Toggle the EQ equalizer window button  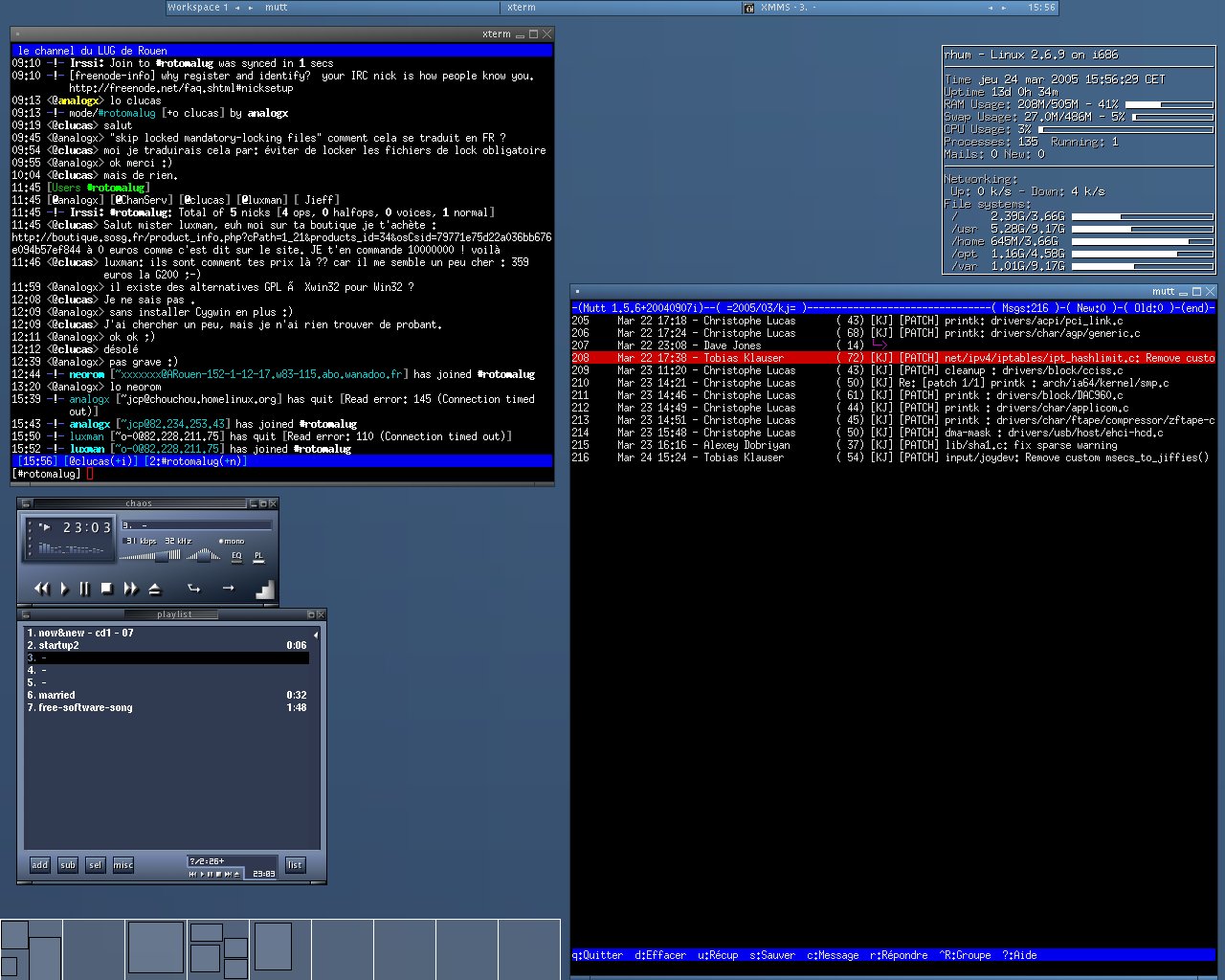[236, 558]
